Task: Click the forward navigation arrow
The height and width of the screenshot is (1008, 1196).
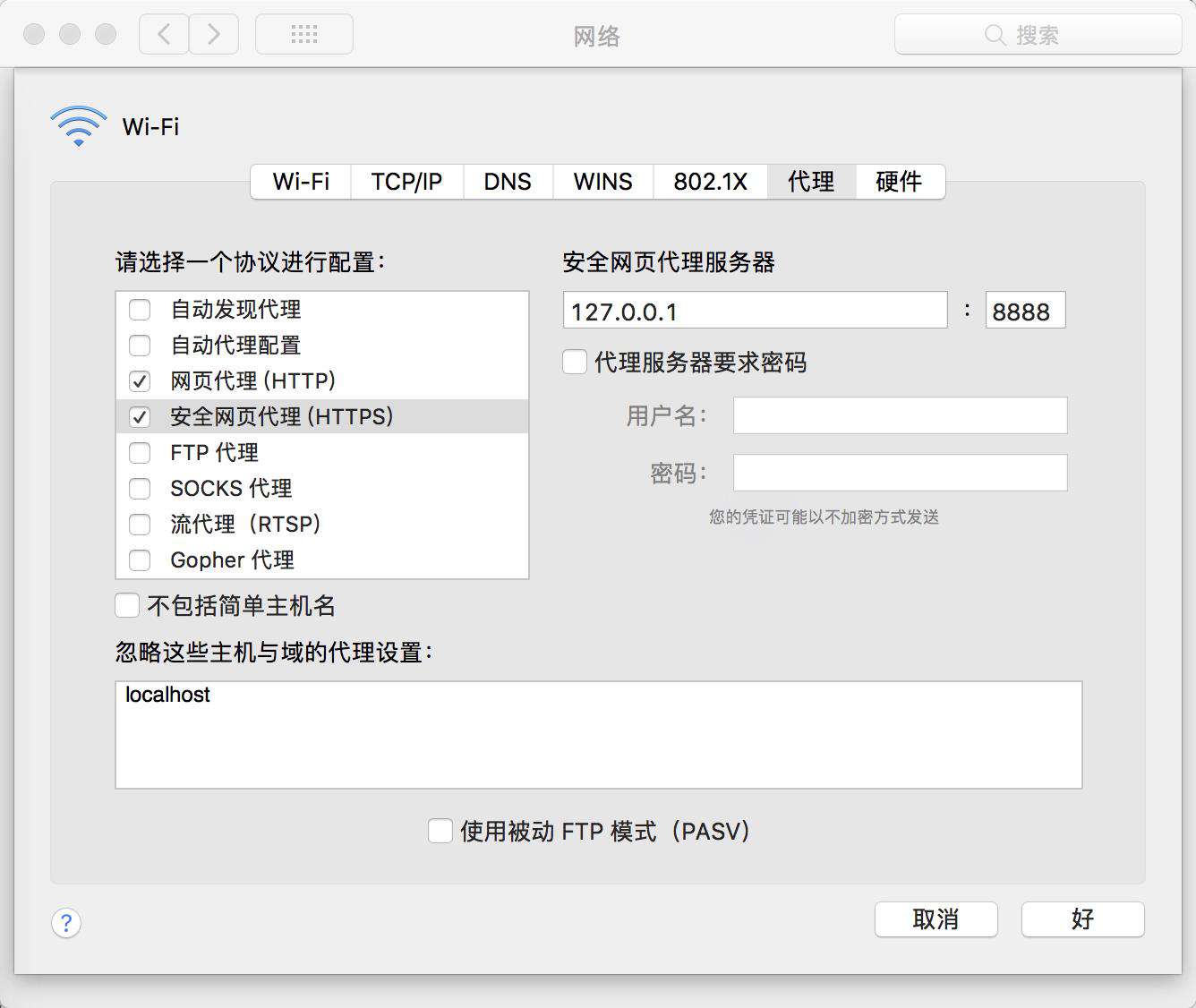Action: click(214, 35)
